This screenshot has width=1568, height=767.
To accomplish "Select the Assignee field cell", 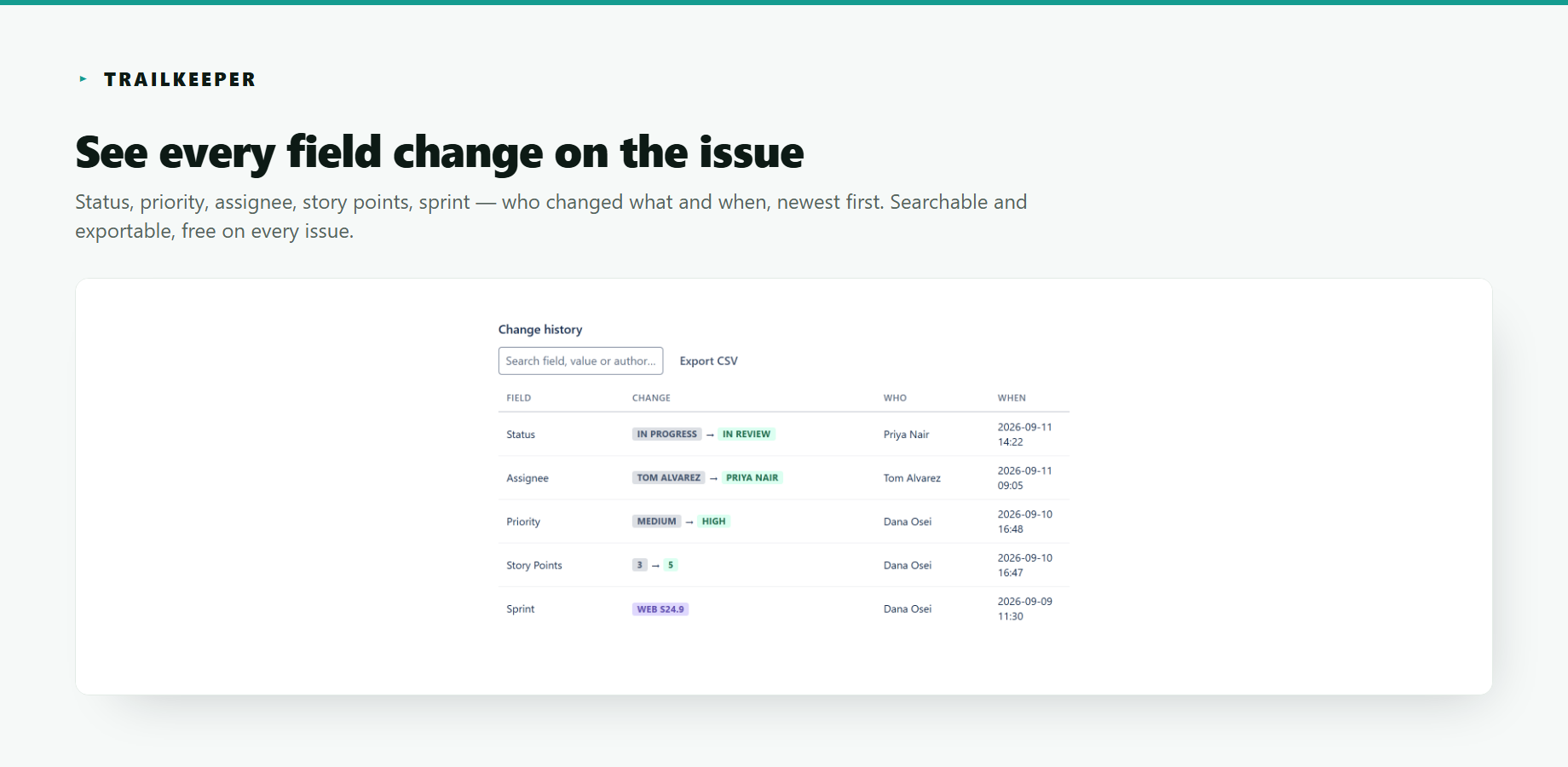I will (527, 478).
